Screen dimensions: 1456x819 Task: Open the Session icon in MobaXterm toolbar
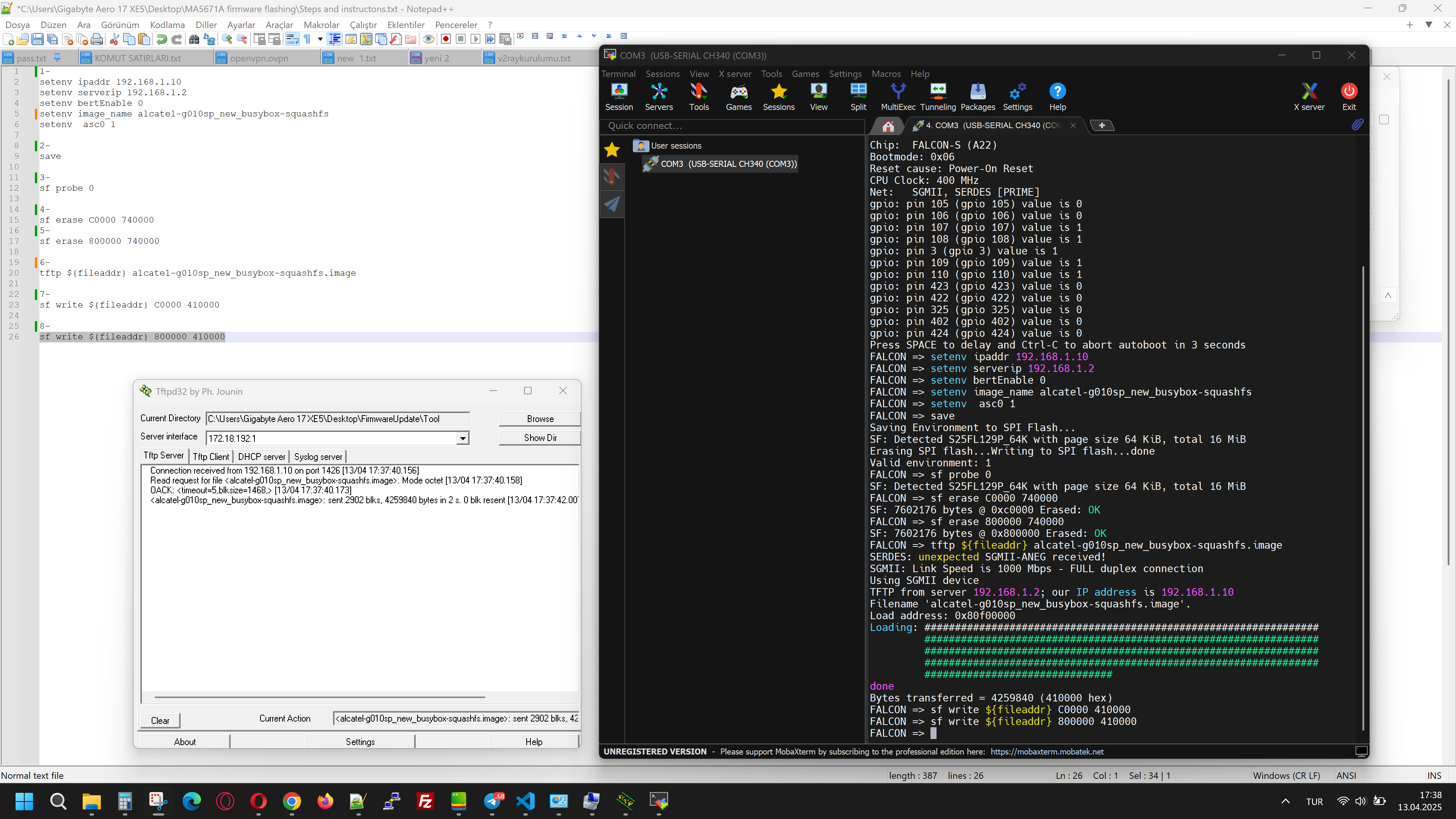pos(619,97)
